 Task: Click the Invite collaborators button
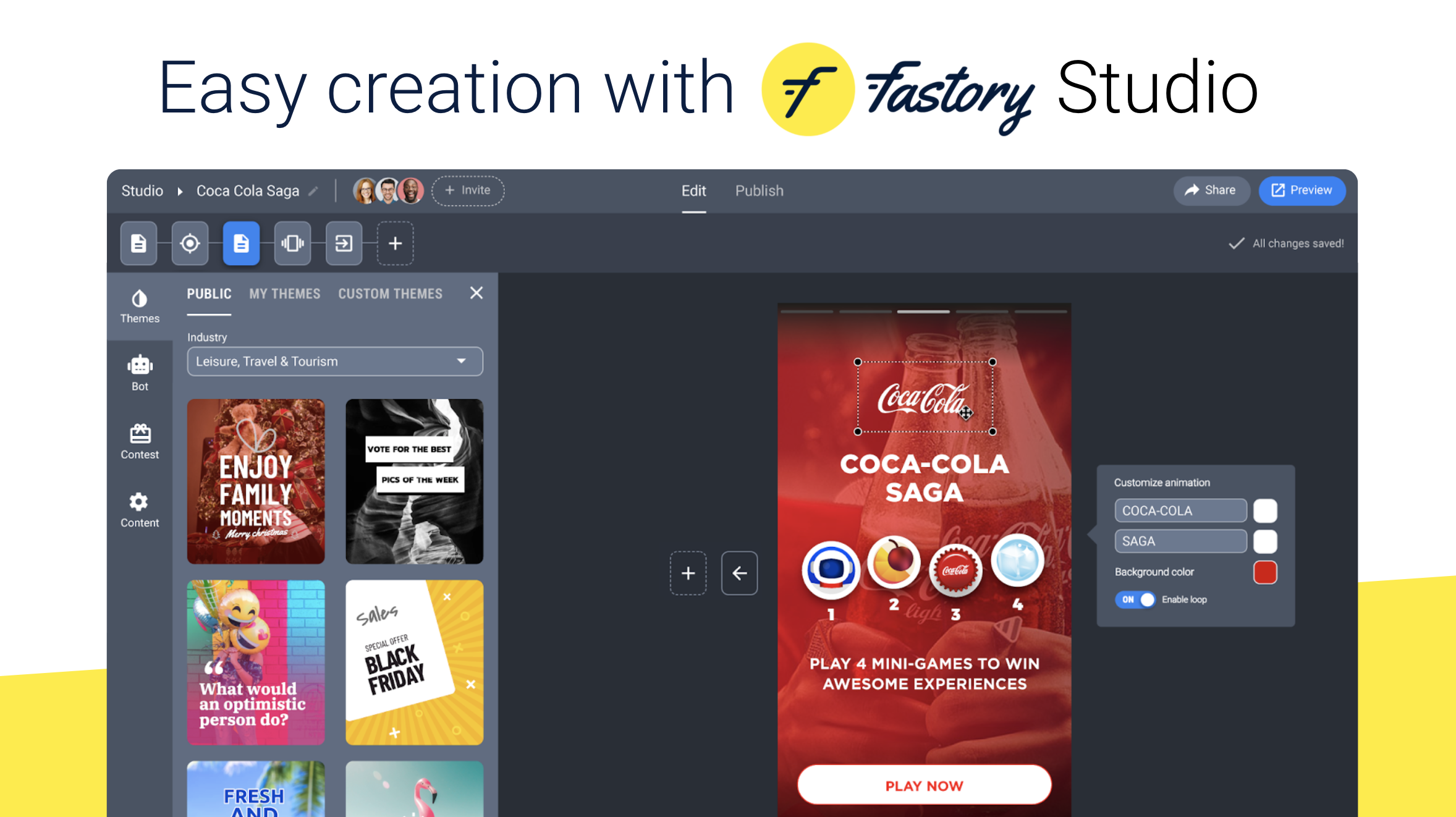(x=466, y=190)
